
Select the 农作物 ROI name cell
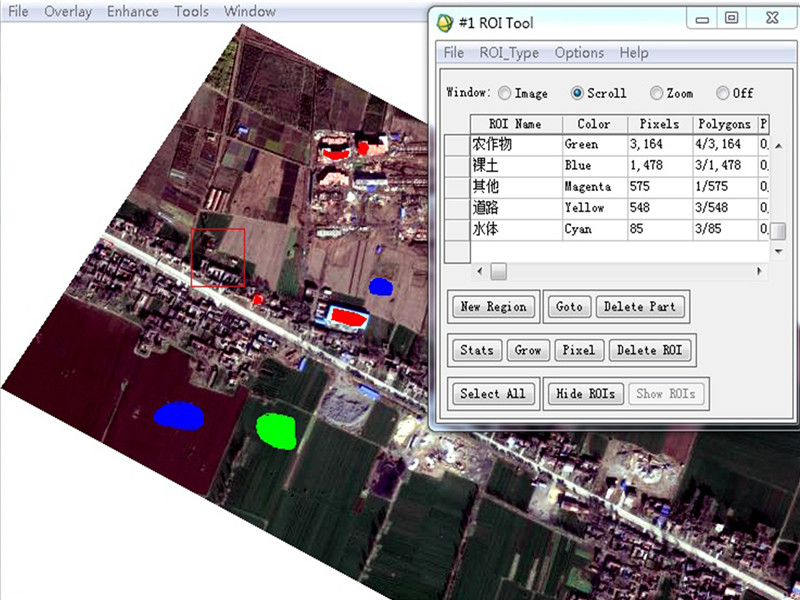click(x=516, y=144)
